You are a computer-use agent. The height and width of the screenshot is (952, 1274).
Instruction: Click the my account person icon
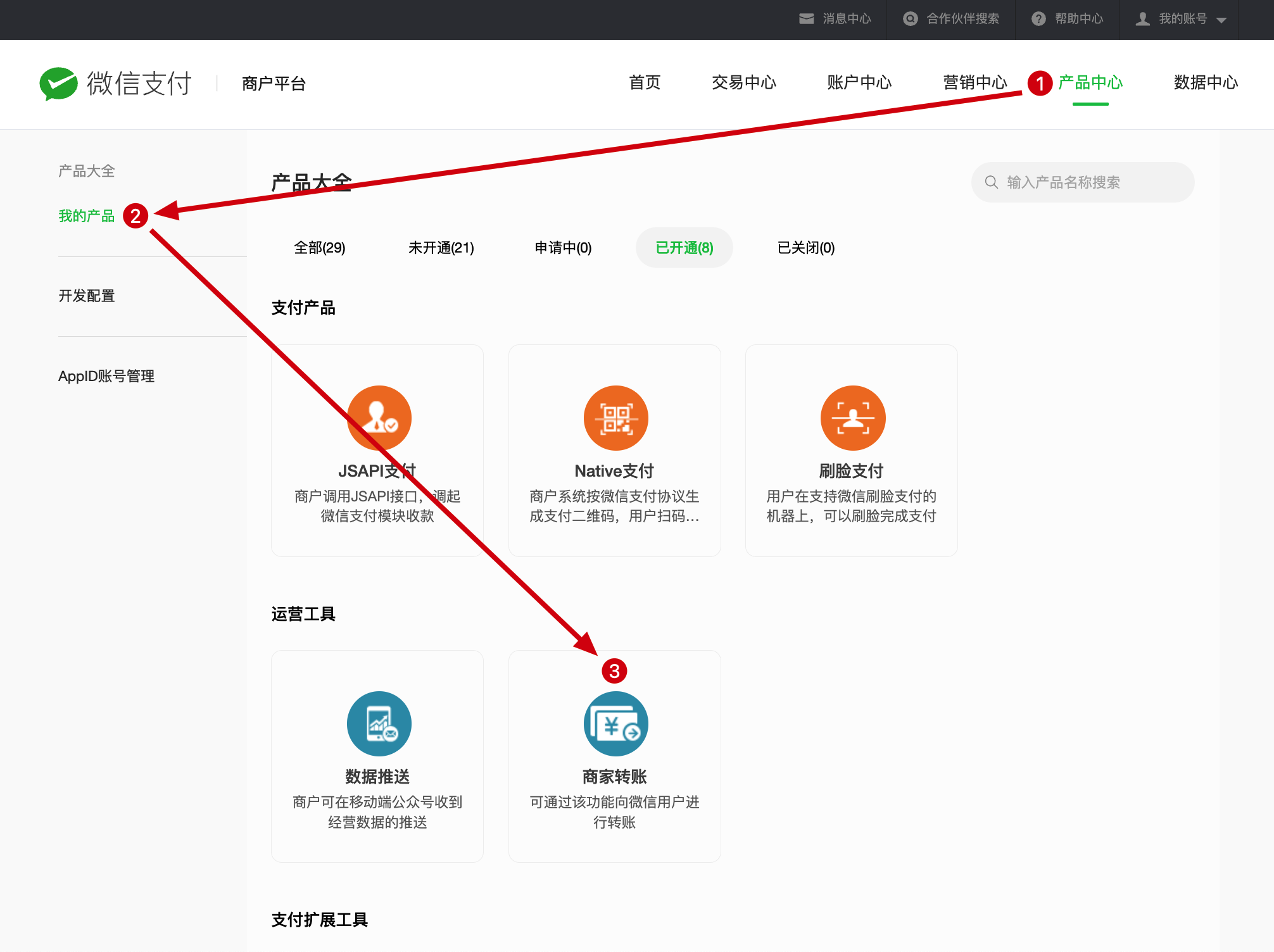pos(1142,19)
